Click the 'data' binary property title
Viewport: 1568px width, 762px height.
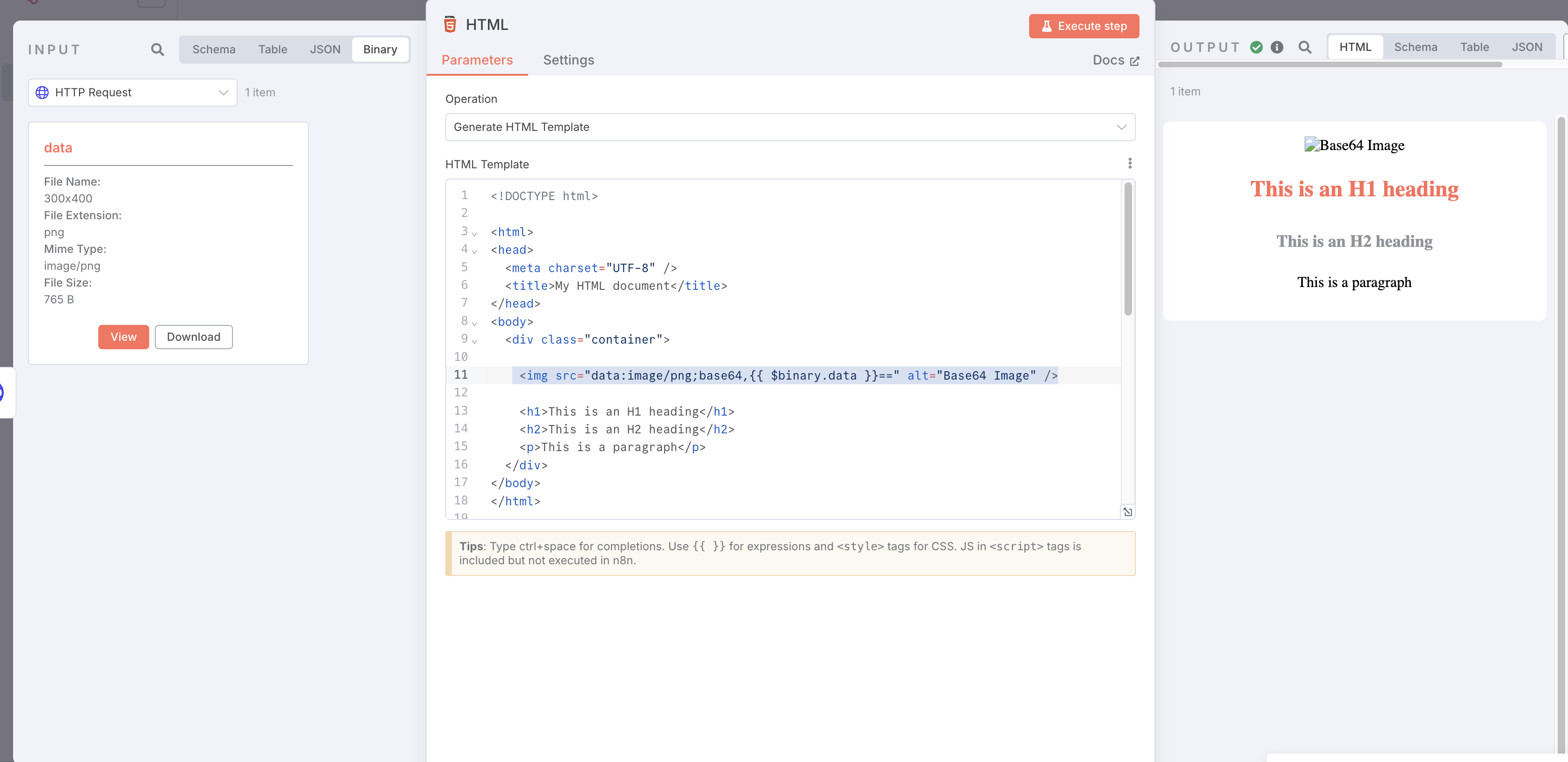tap(58, 148)
